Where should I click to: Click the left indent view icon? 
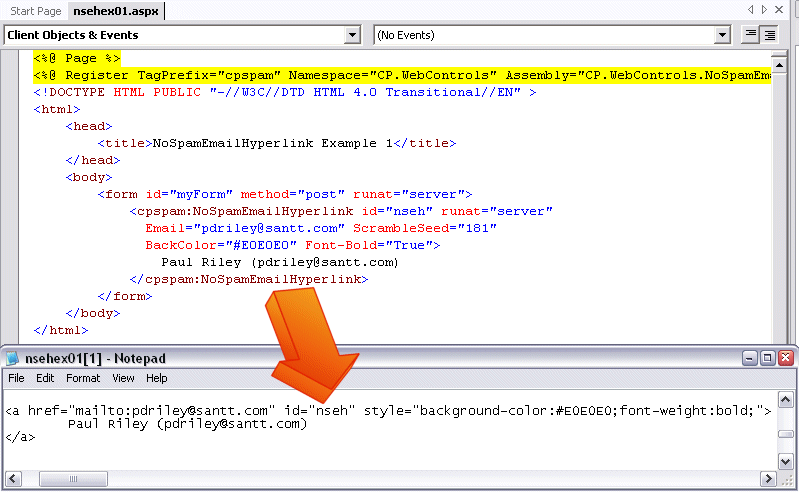(750, 35)
